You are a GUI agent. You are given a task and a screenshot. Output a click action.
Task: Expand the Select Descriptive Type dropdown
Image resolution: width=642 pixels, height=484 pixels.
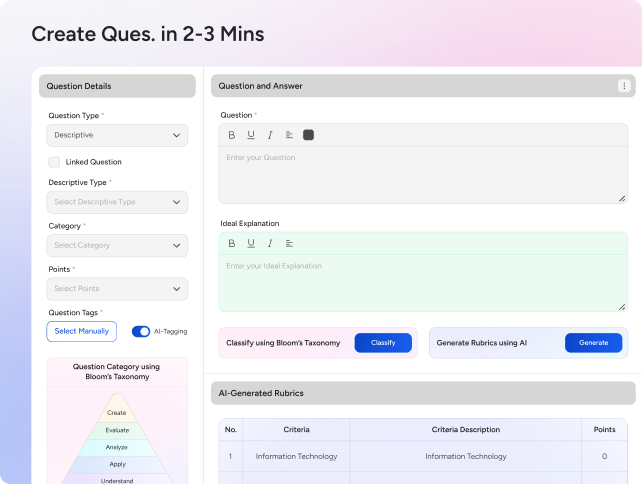117,202
